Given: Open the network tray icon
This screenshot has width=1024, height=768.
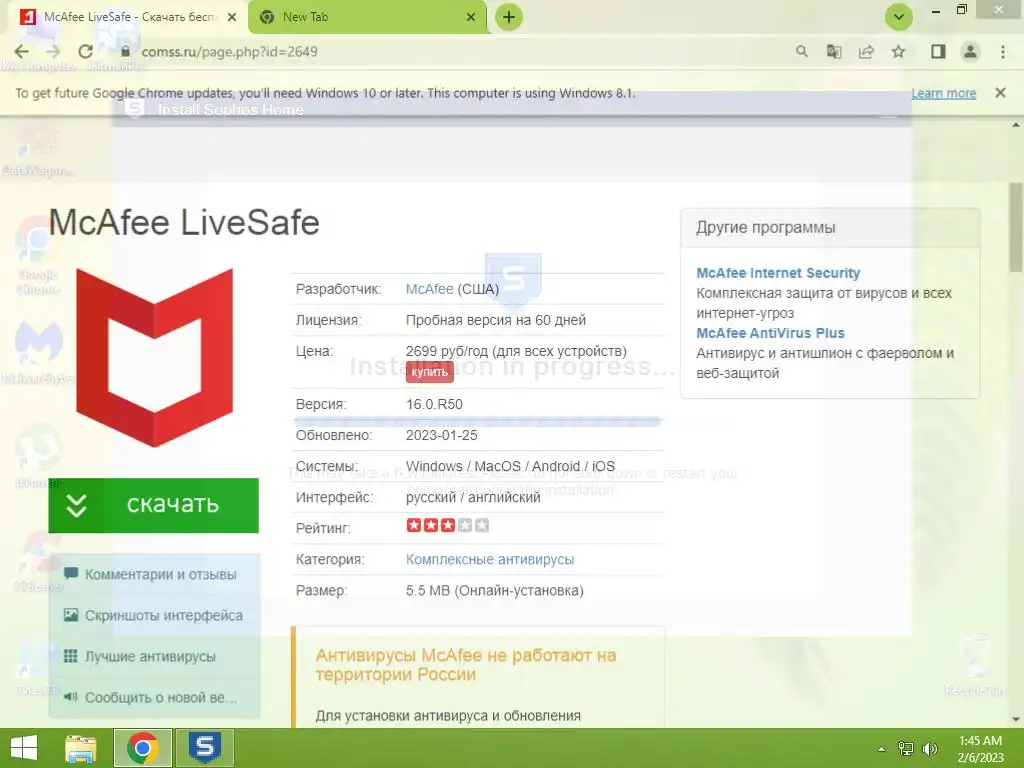Looking at the screenshot, I should [x=906, y=748].
